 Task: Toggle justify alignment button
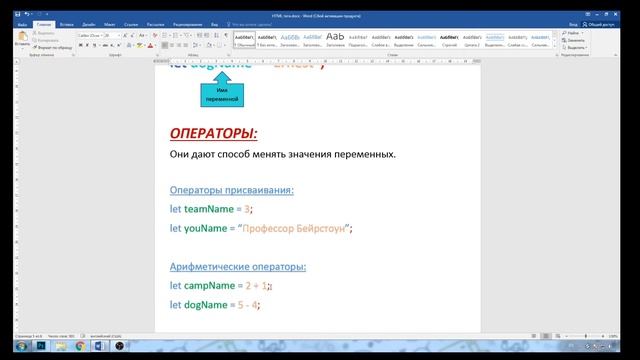[186, 45]
